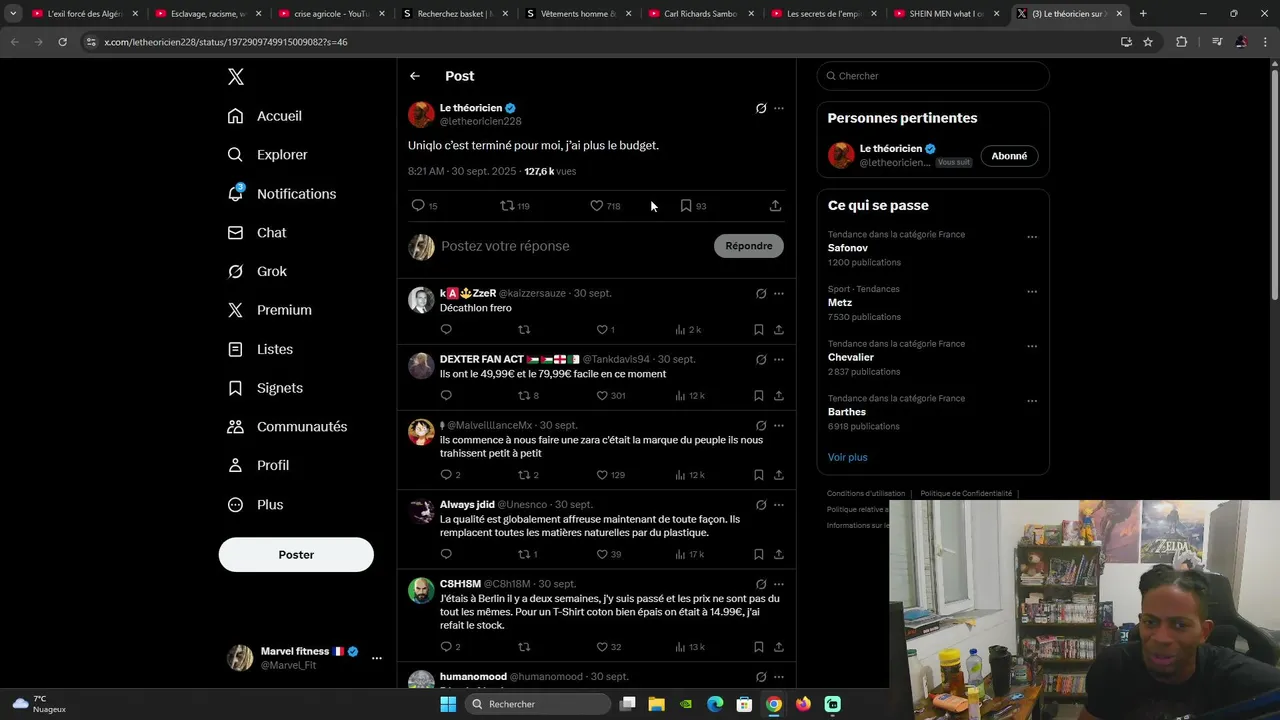Screen dimensions: 1280x720
Task: Open the Safonov trend
Action: point(848,248)
